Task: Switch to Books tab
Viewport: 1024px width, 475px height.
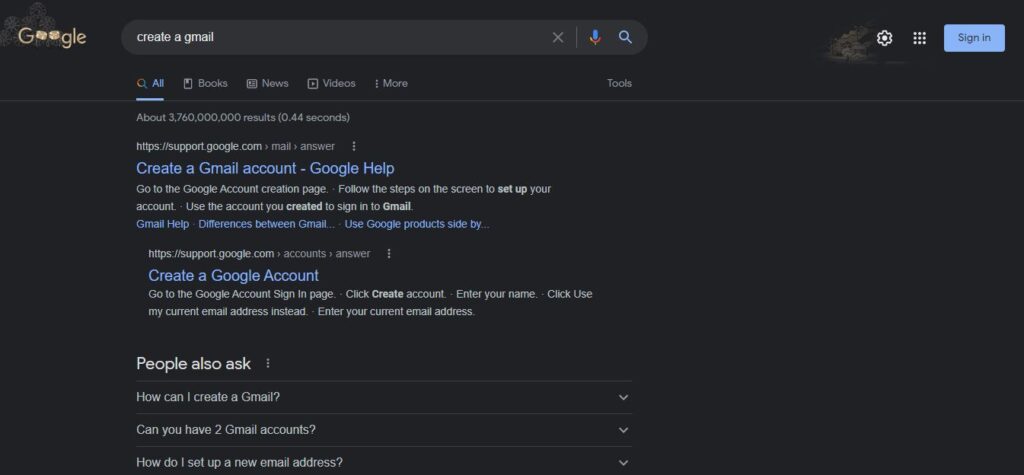Action: [205, 84]
